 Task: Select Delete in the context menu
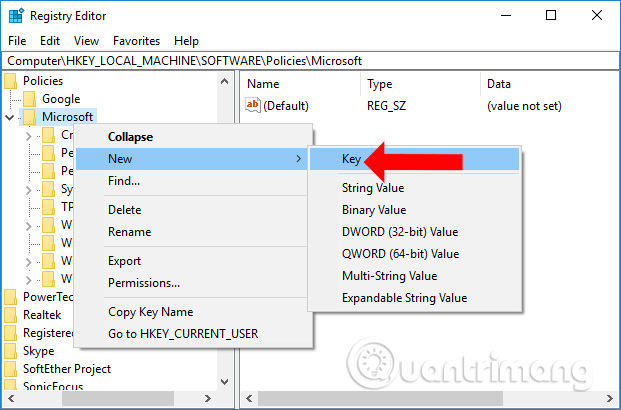192,210
